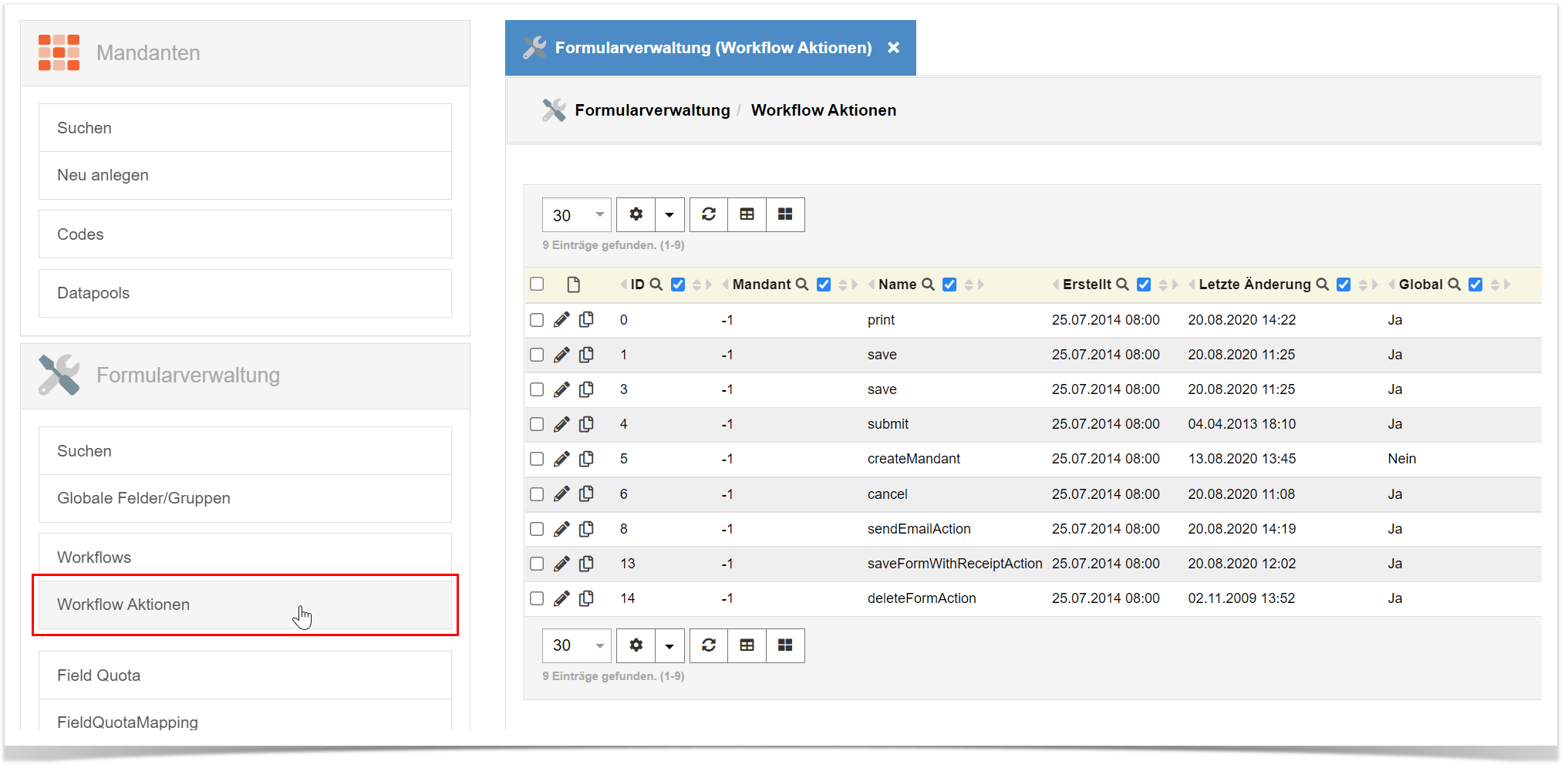This screenshot has height=768, width=1568.
Task: Click the gear settings icon in bottom toolbar
Action: click(636, 645)
